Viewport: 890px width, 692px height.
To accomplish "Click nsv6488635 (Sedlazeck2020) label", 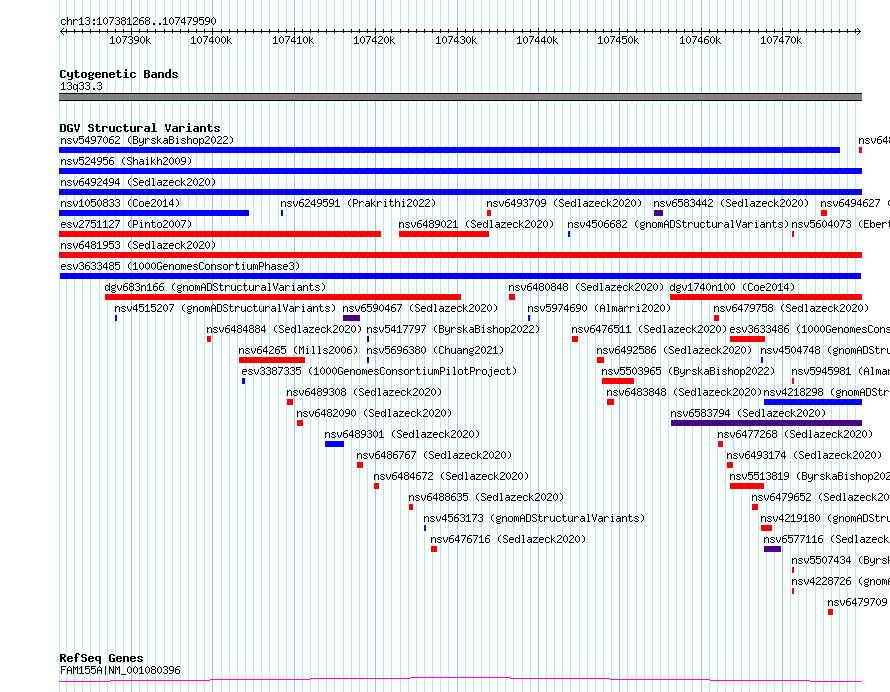I will pyautogui.click(x=486, y=497).
